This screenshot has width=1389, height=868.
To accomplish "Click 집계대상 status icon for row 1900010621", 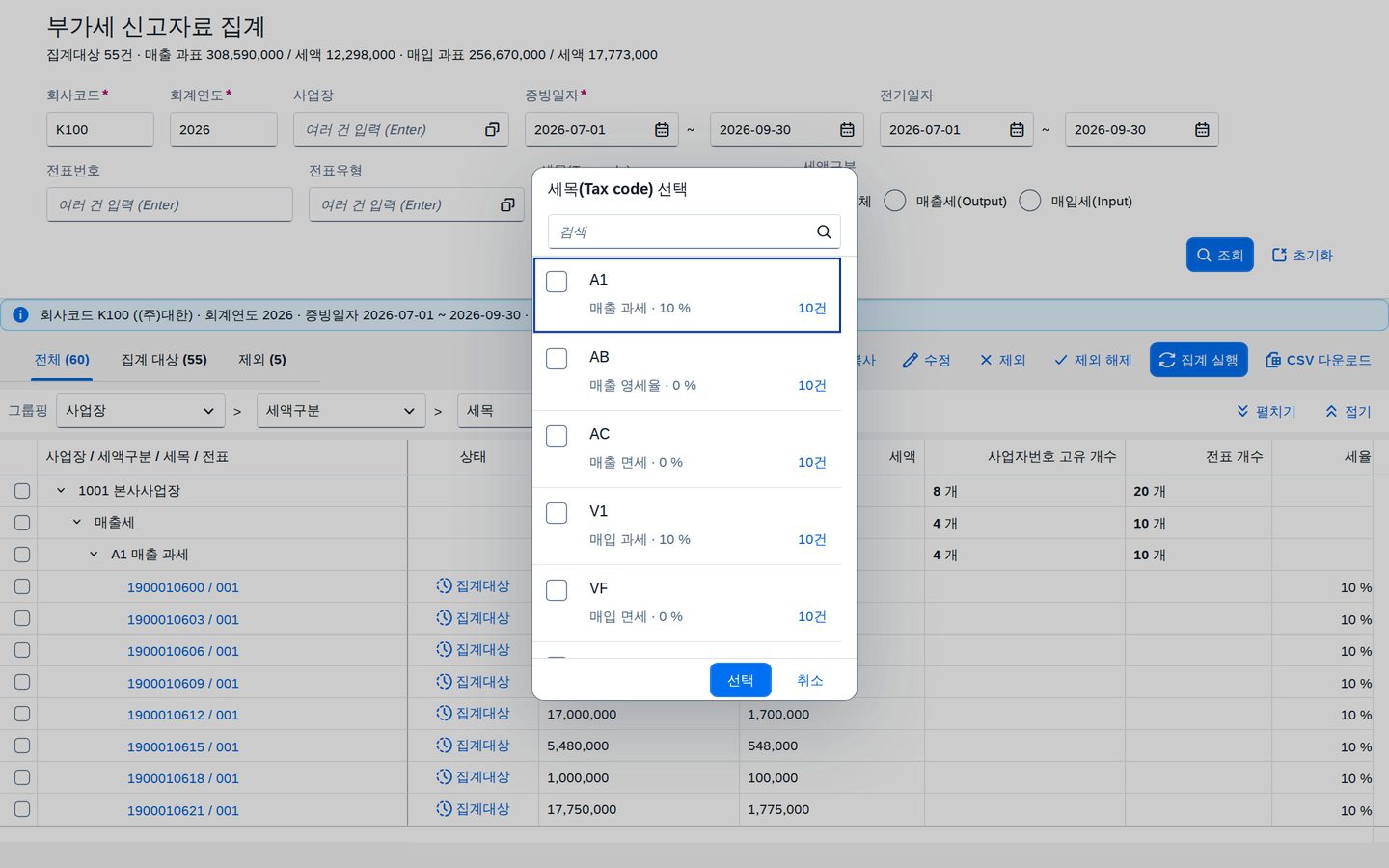I will 444,808.
